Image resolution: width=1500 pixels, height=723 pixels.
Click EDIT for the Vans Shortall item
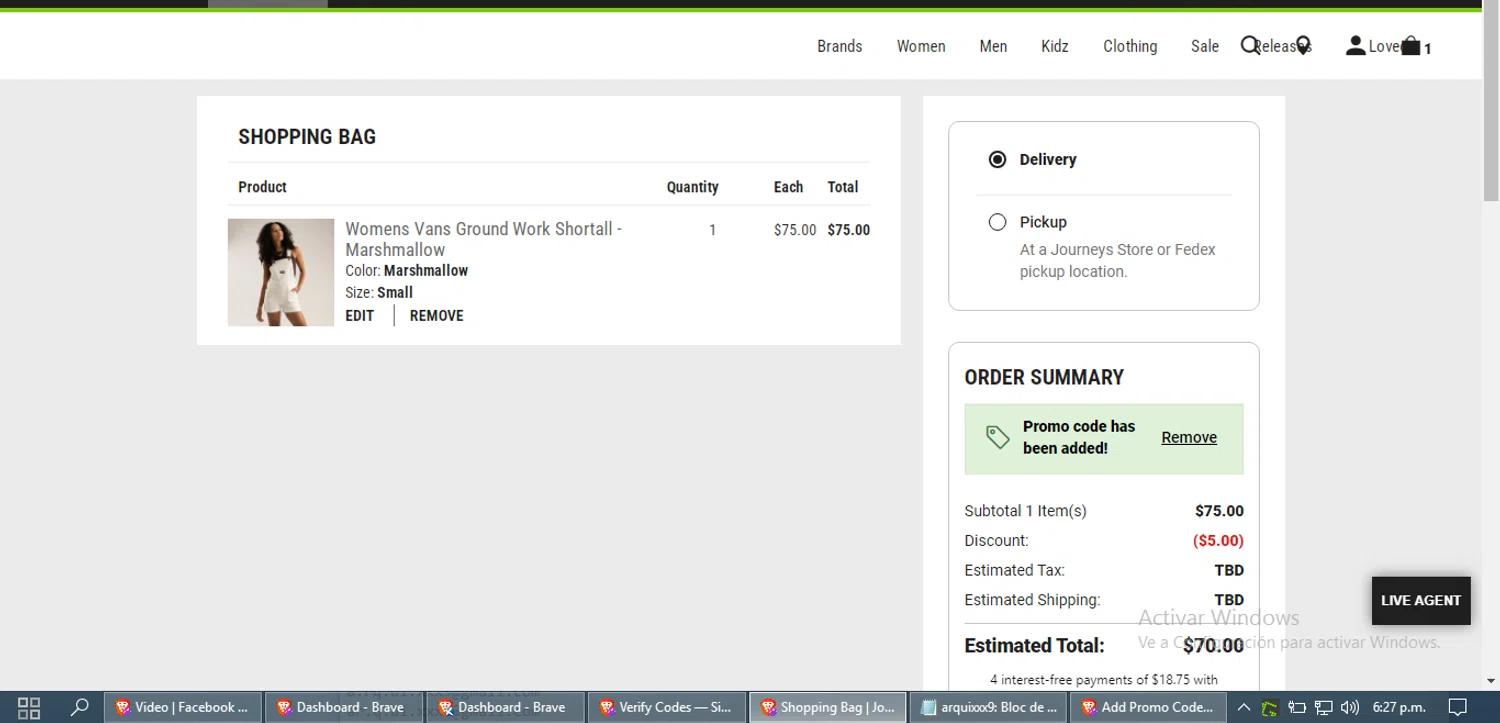click(x=359, y=316)
